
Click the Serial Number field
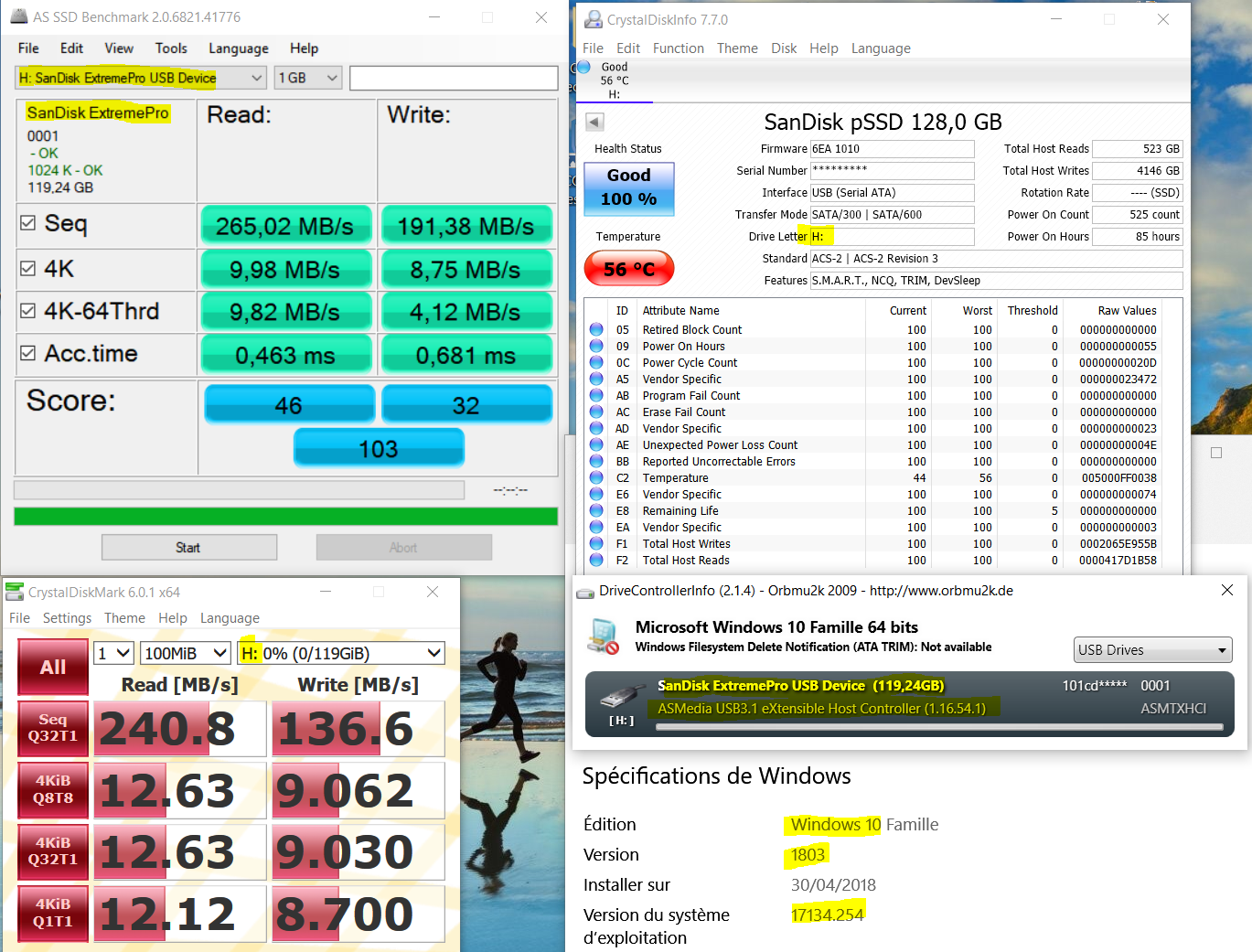[893, 171]
